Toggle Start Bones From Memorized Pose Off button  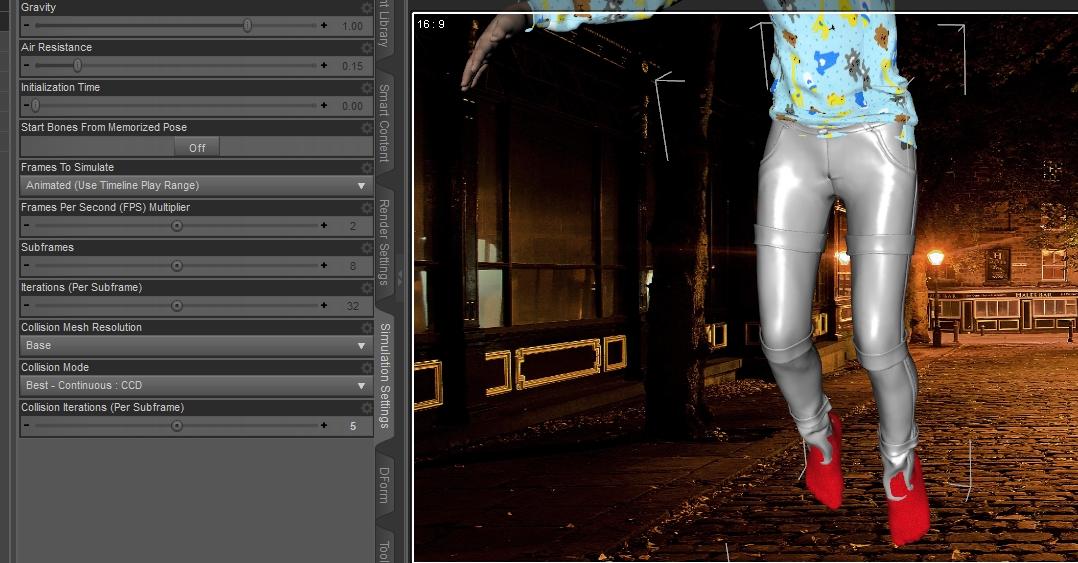click(x=197, y=147)
